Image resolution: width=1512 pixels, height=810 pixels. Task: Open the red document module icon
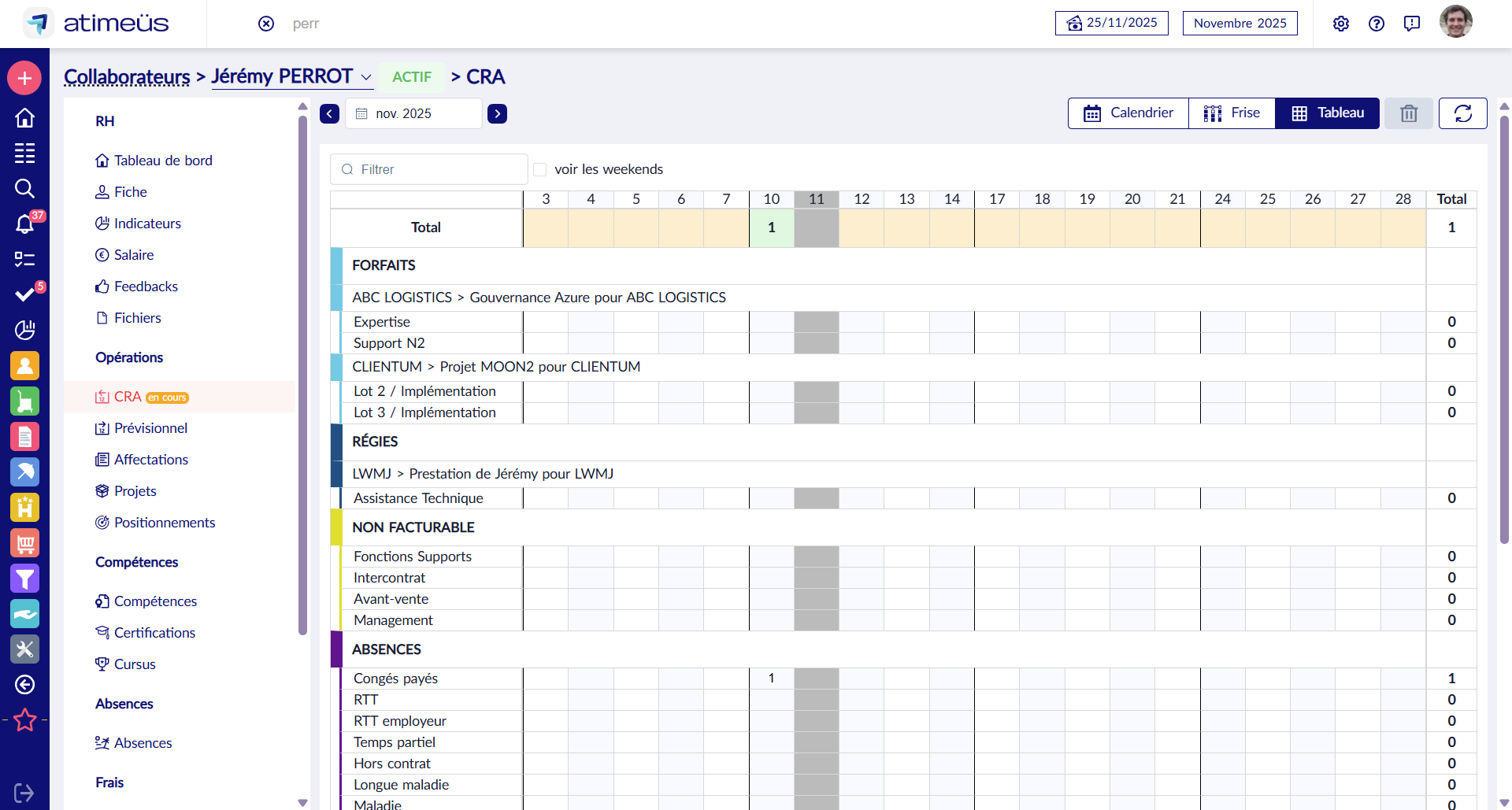24,436
